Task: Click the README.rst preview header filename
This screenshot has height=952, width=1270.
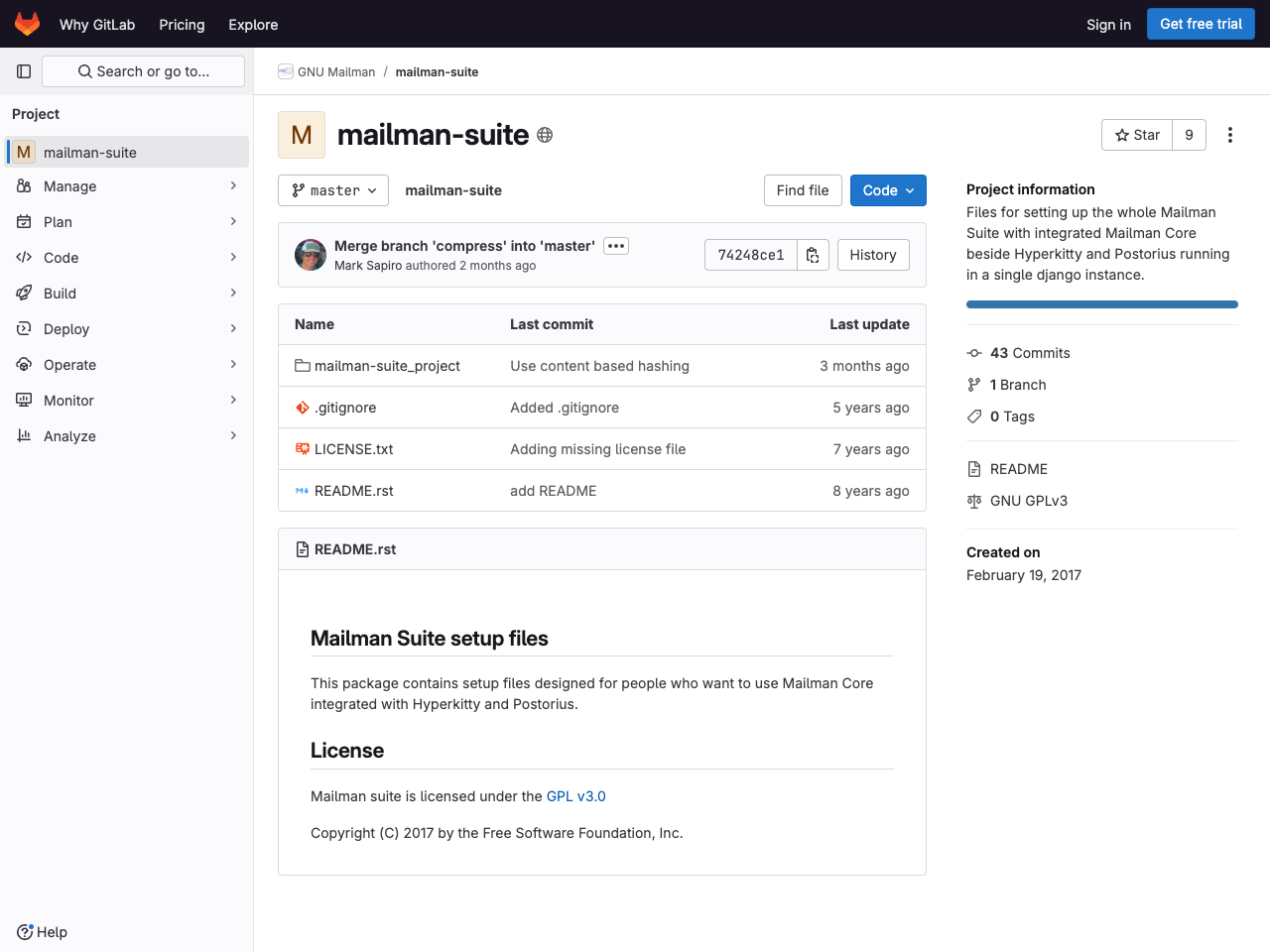Action: [x=355, y=549]
